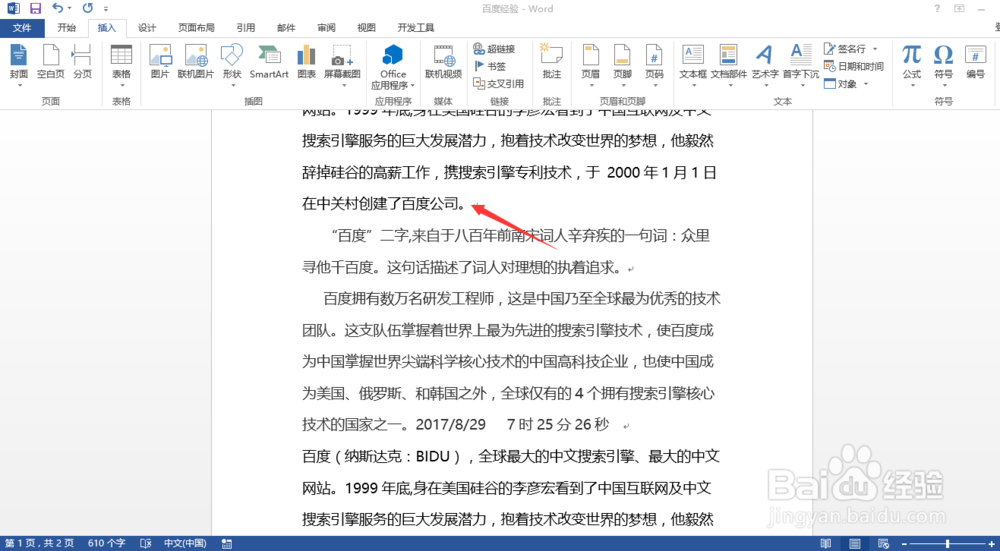Switch to the References (引用) tab
The width and height of the screenshot is (1000, 551).
pyautogui.click(x=246, y=27)
